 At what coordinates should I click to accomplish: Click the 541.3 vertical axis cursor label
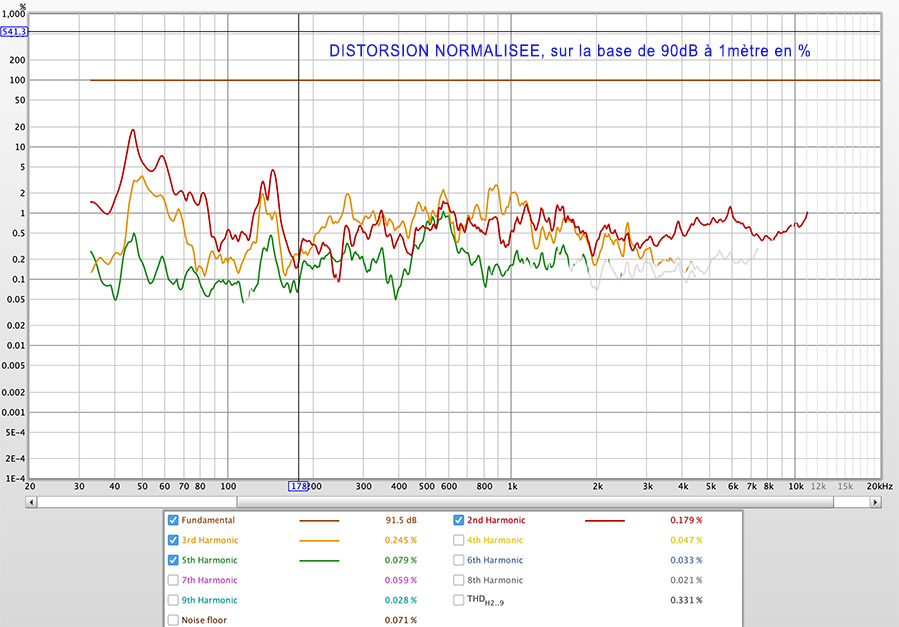[x=14, y=32]
